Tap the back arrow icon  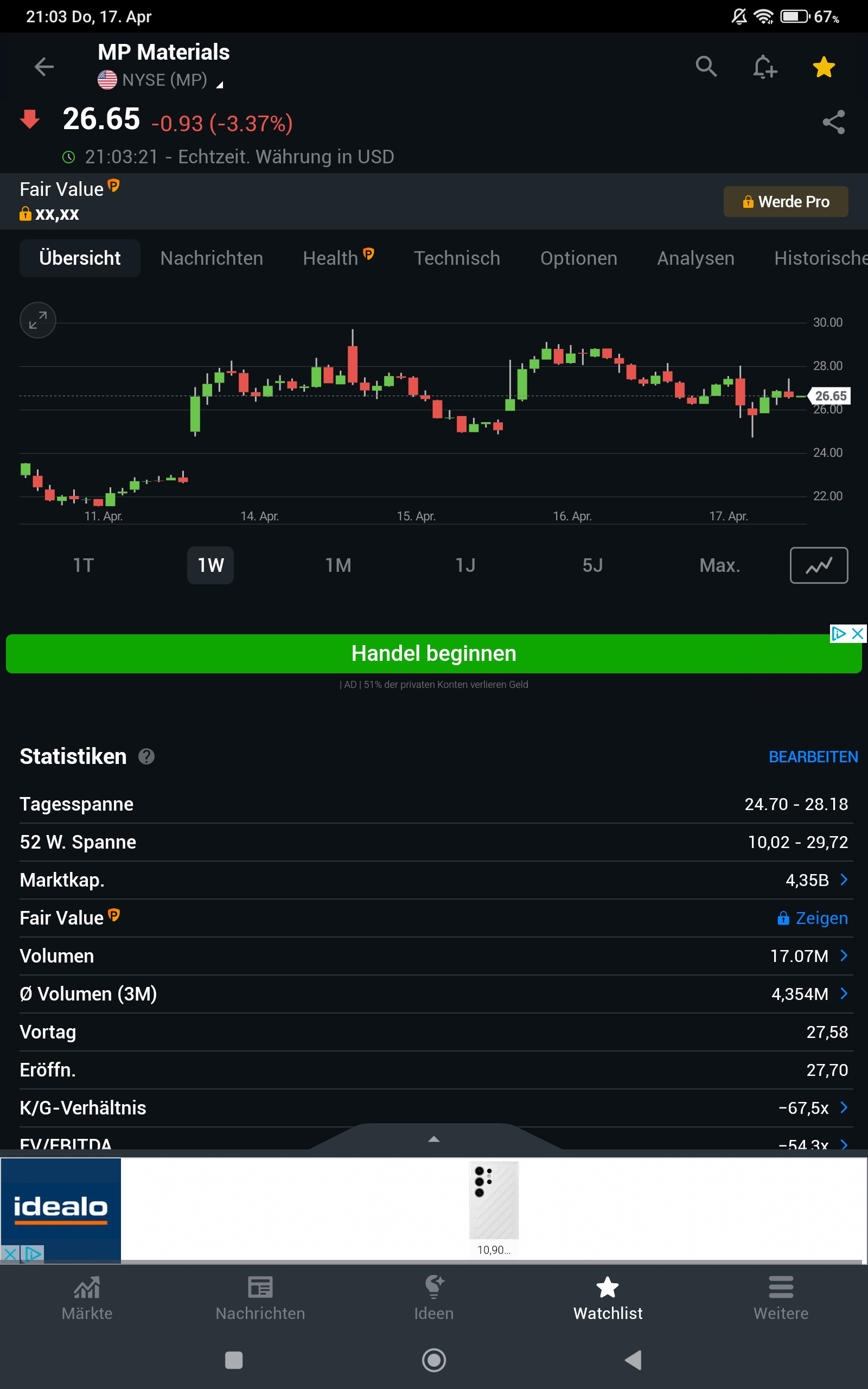click(43, 67)
